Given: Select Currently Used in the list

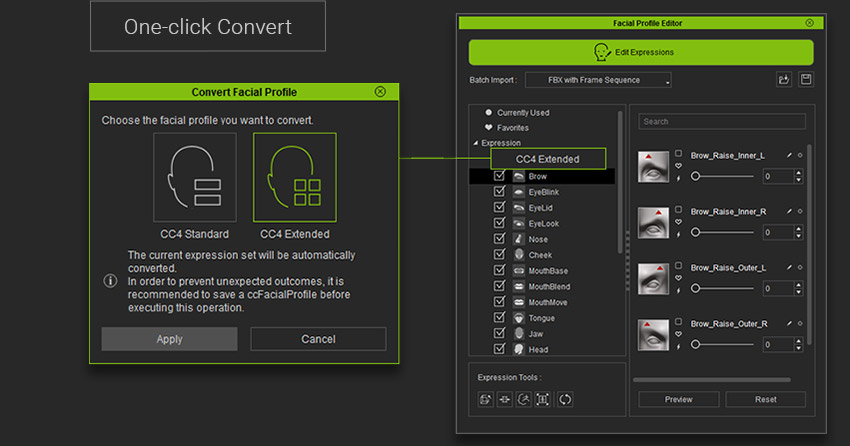Looking at the screenshot, I should [x=522, y=113].
